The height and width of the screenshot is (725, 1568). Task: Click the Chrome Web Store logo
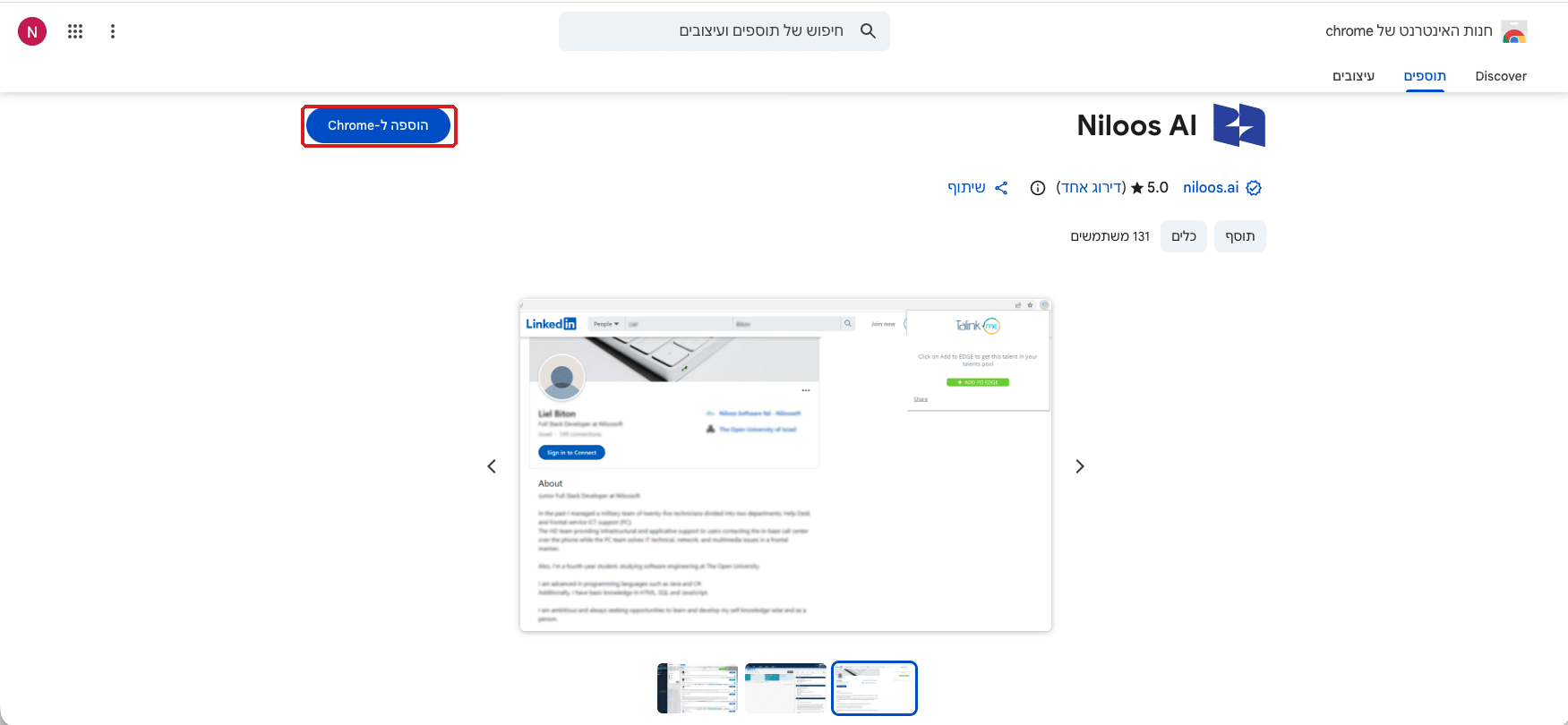point(1513,31)
